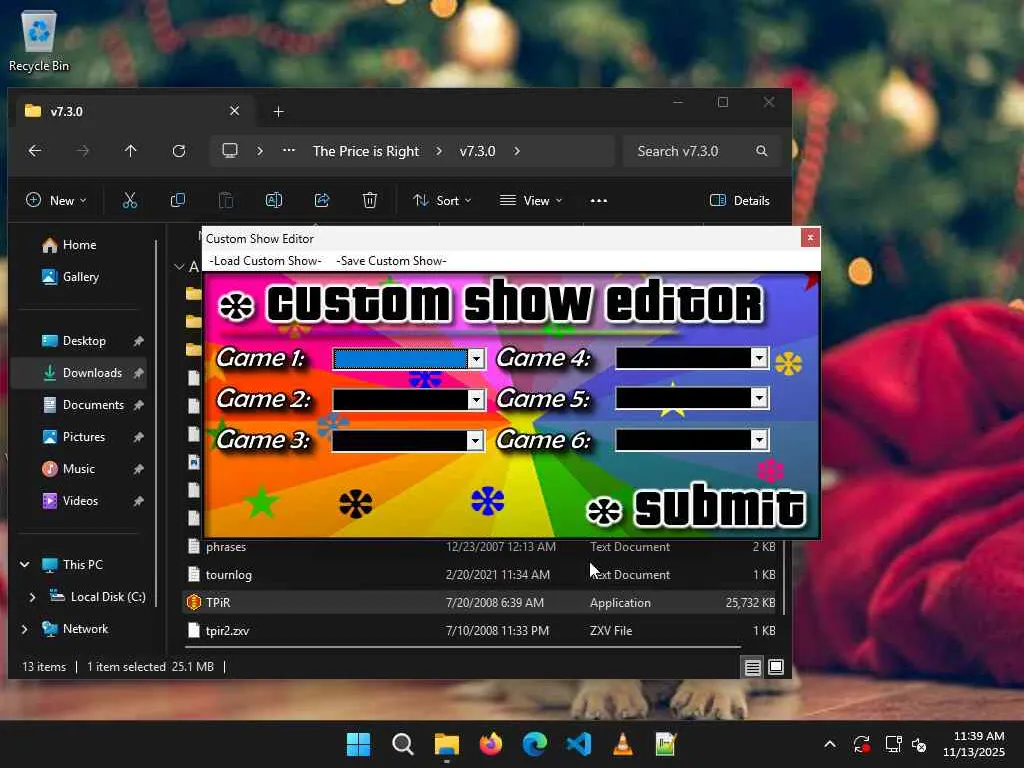Close the v7.3.0 Explorer tab
The image size is (1024, 768).
(234, 111)
